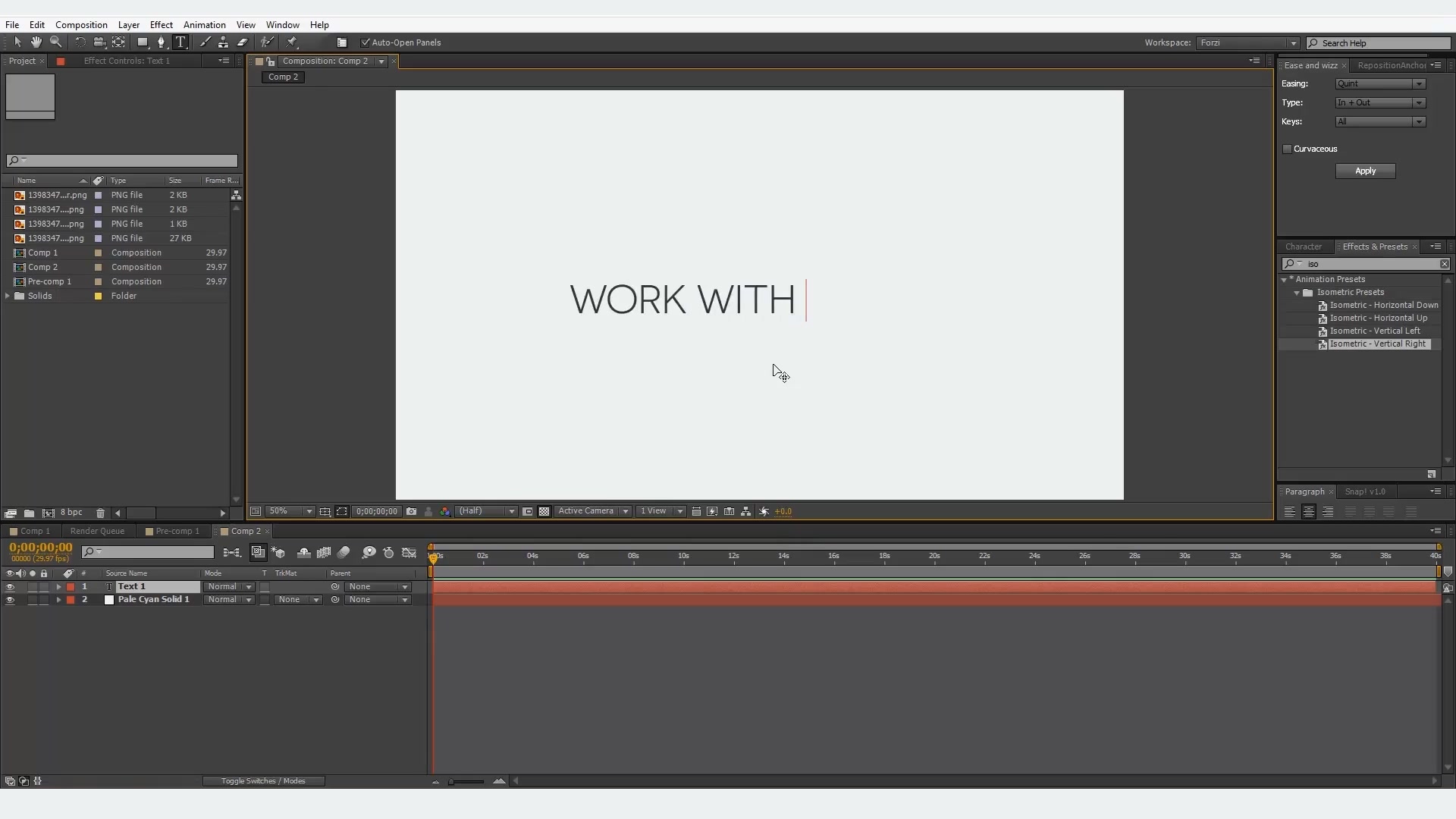
Task: Select the Roto Brush tool
Action: (267, 42)
